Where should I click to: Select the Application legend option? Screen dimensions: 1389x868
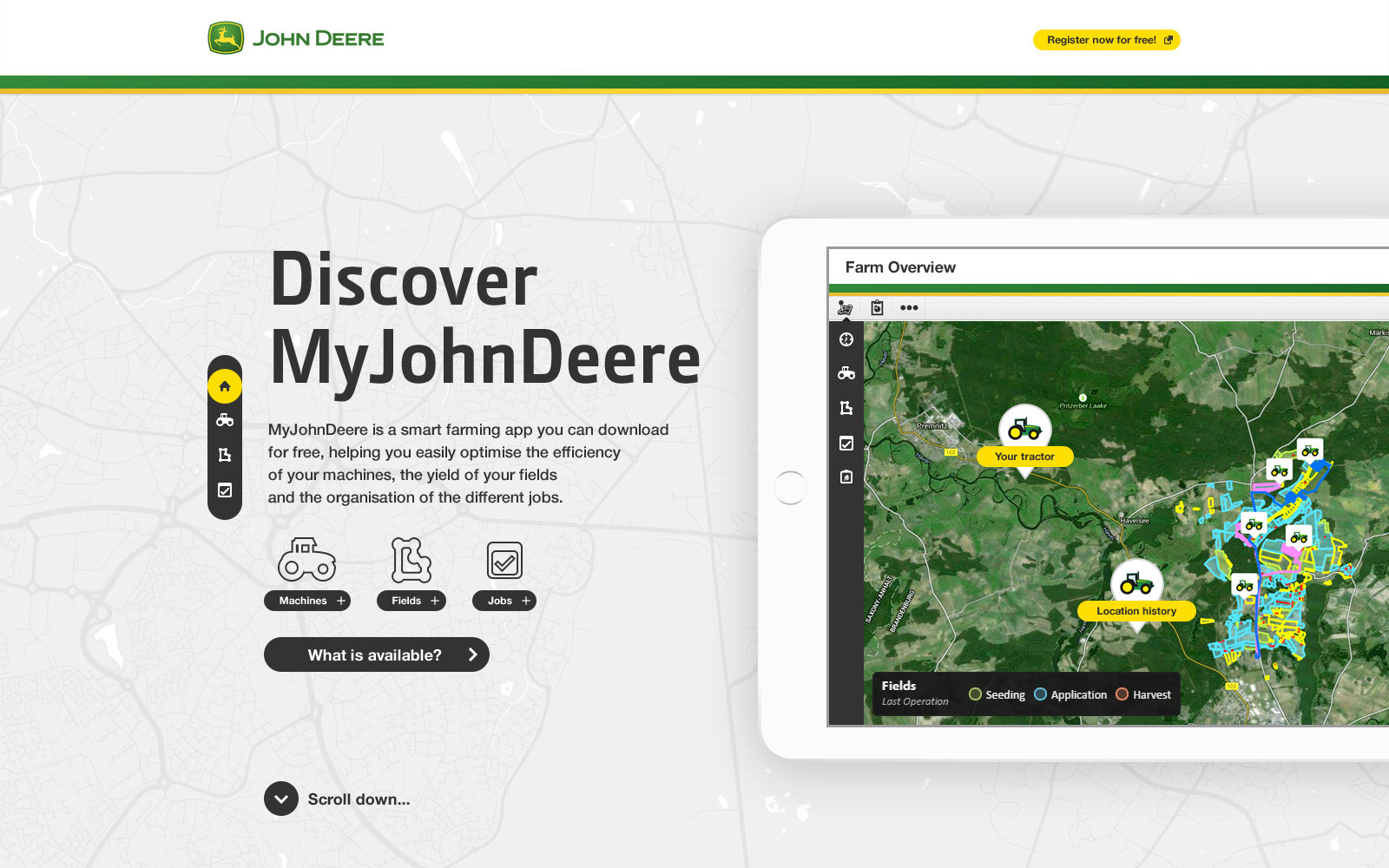(x=1070, y=694)
